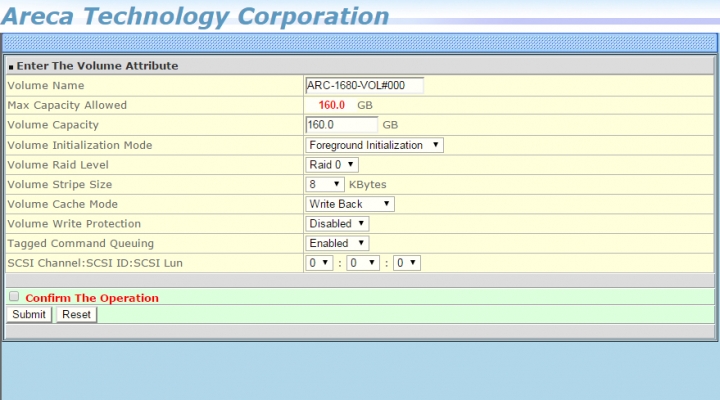Select the KBytes unit text
The image size is (720, 400).
(368, 185)
